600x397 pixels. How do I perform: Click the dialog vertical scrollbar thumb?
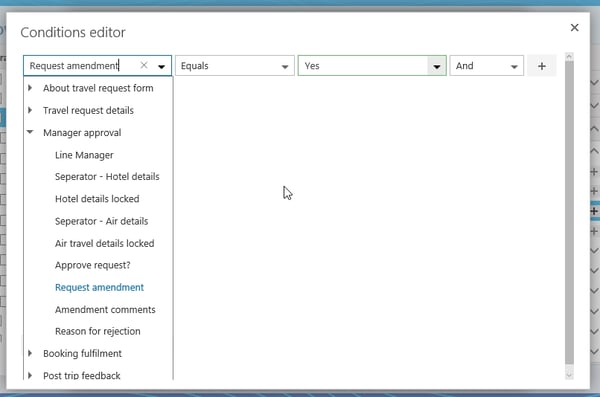point(569,212)
